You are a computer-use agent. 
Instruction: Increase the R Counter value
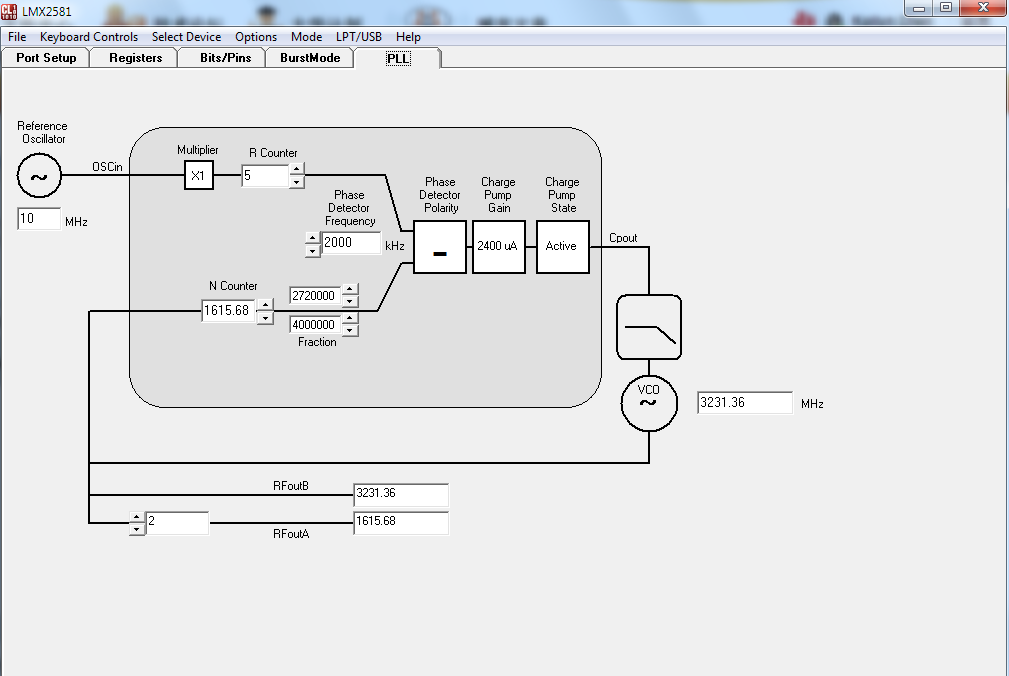(x=296, y=169)
